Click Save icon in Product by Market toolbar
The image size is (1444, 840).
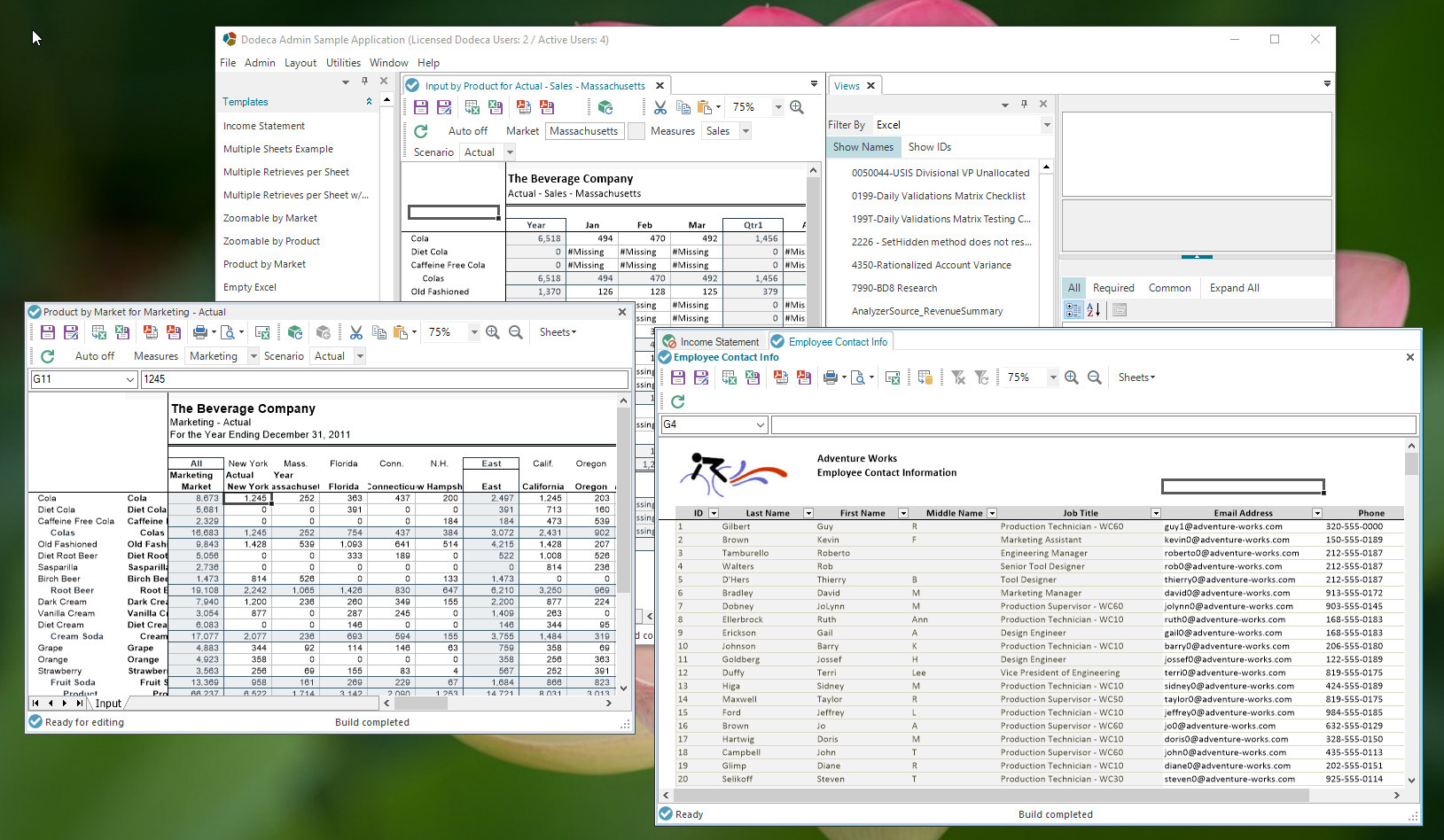[48, 332]
